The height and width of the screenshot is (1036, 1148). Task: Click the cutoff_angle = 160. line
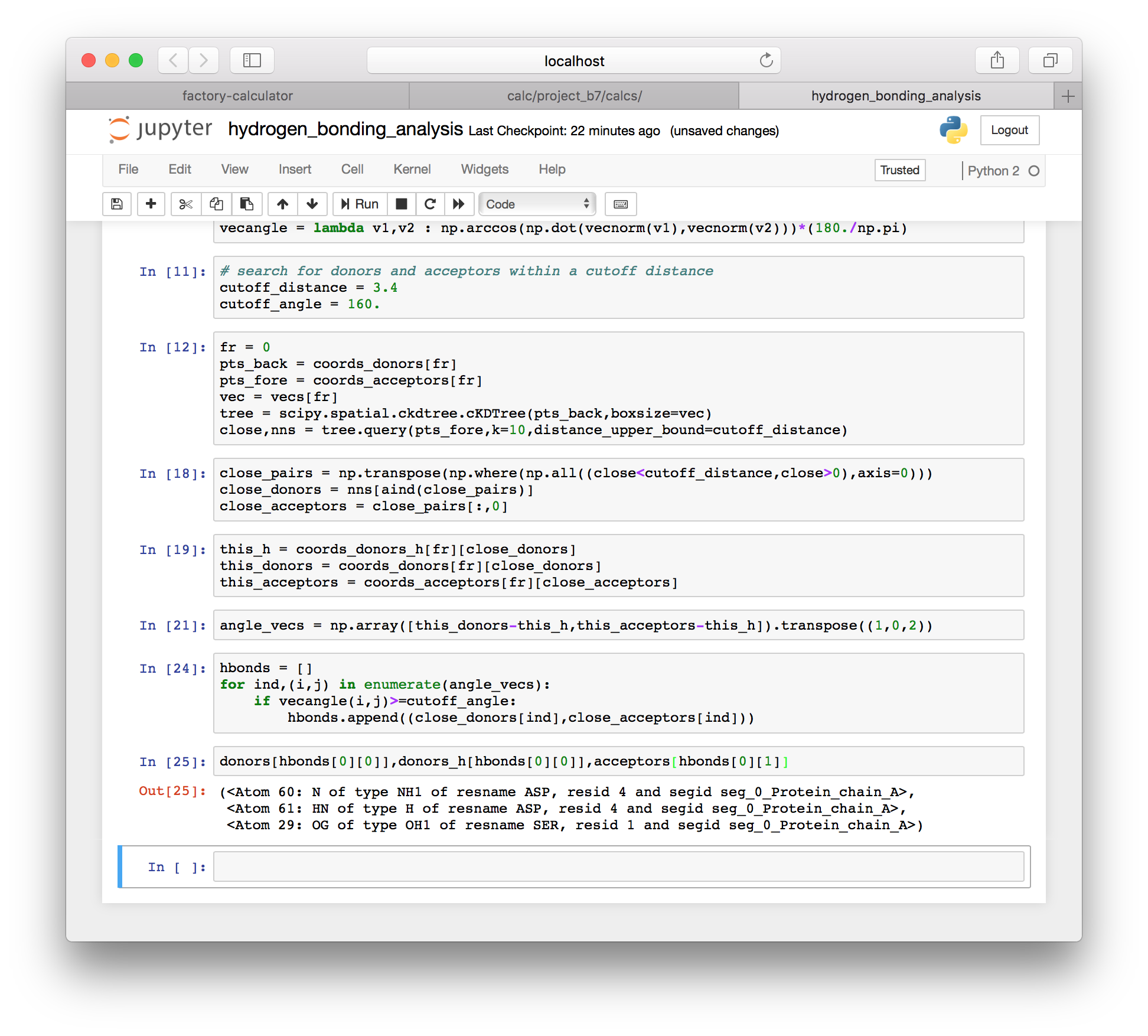click(x=299, y=304)
